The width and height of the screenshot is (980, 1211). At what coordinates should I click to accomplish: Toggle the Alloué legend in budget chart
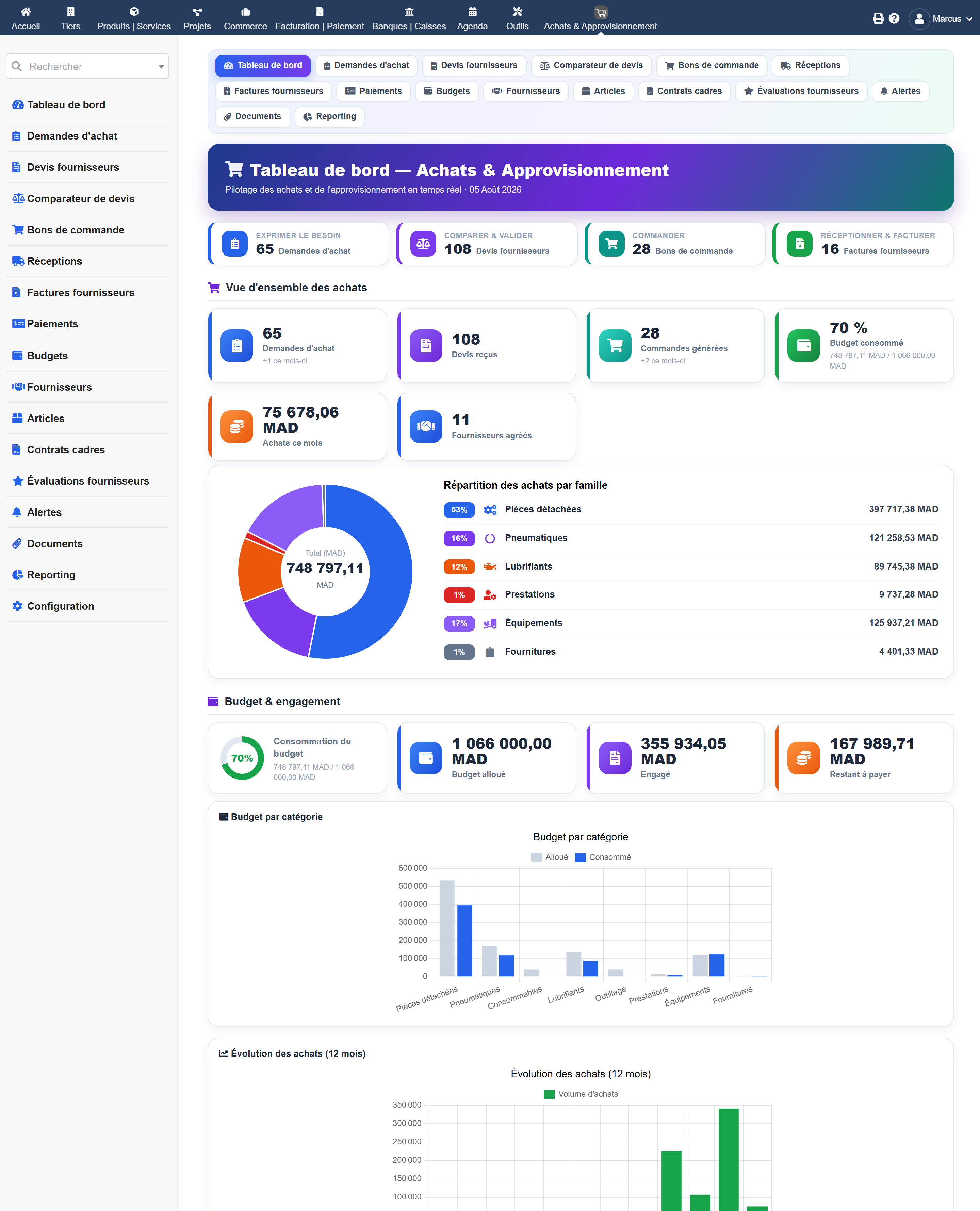tap(549, 856)
